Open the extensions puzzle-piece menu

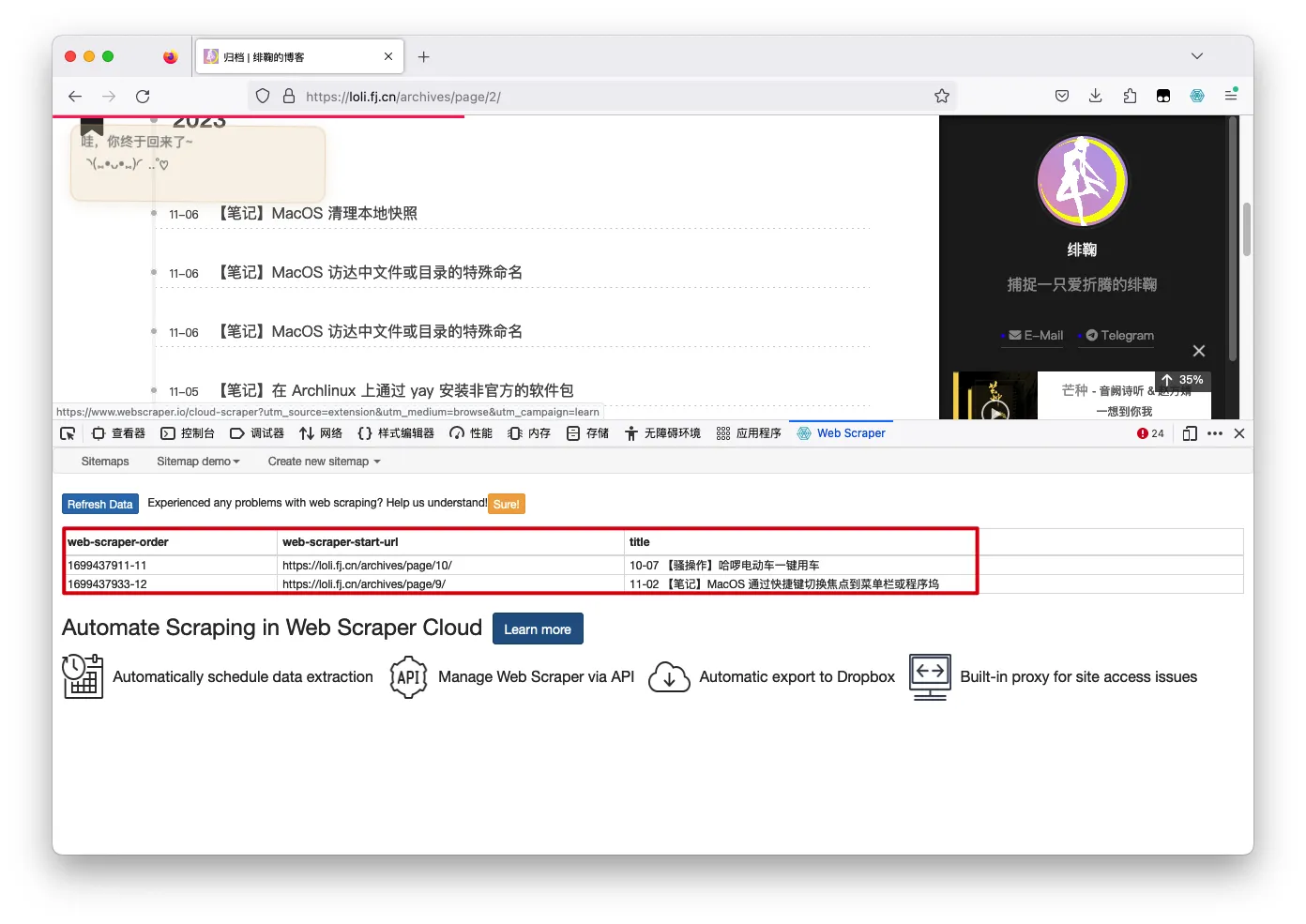(x=1130, y=96)
